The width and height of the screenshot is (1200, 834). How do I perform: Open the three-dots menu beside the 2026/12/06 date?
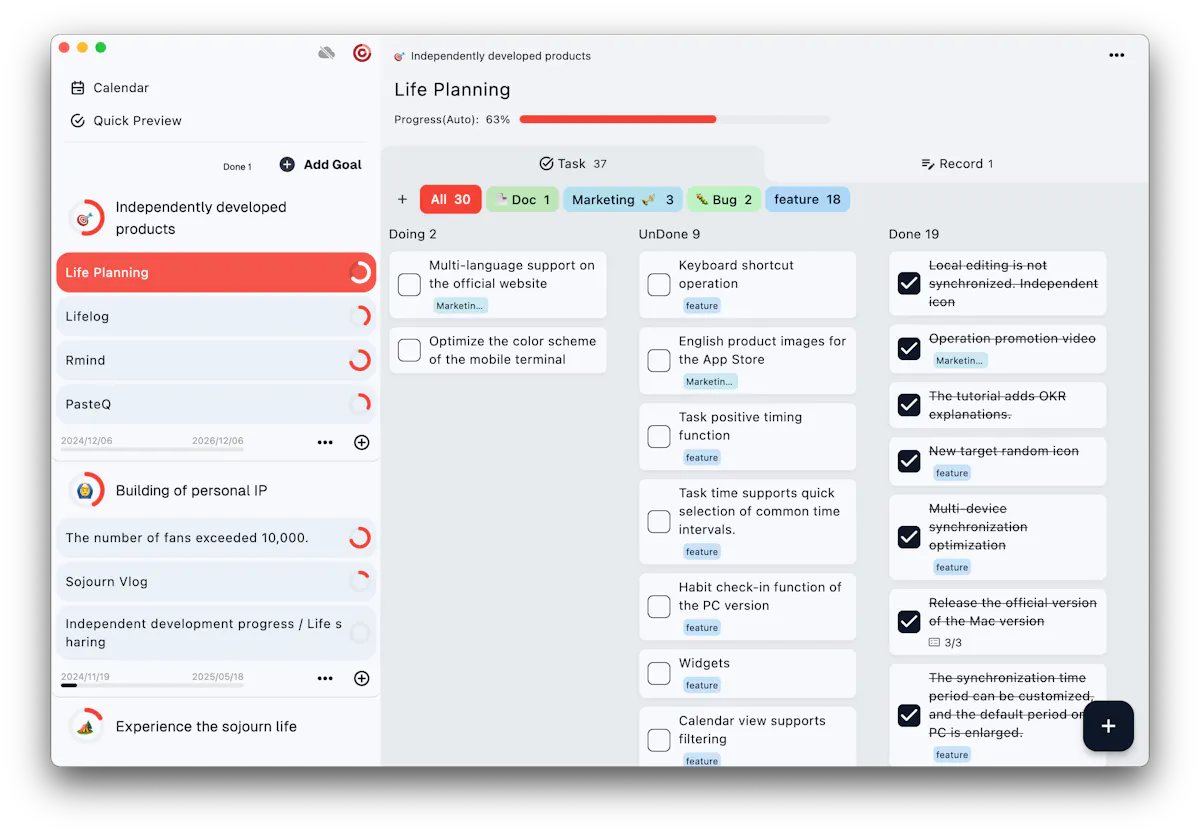coord(325,442)
